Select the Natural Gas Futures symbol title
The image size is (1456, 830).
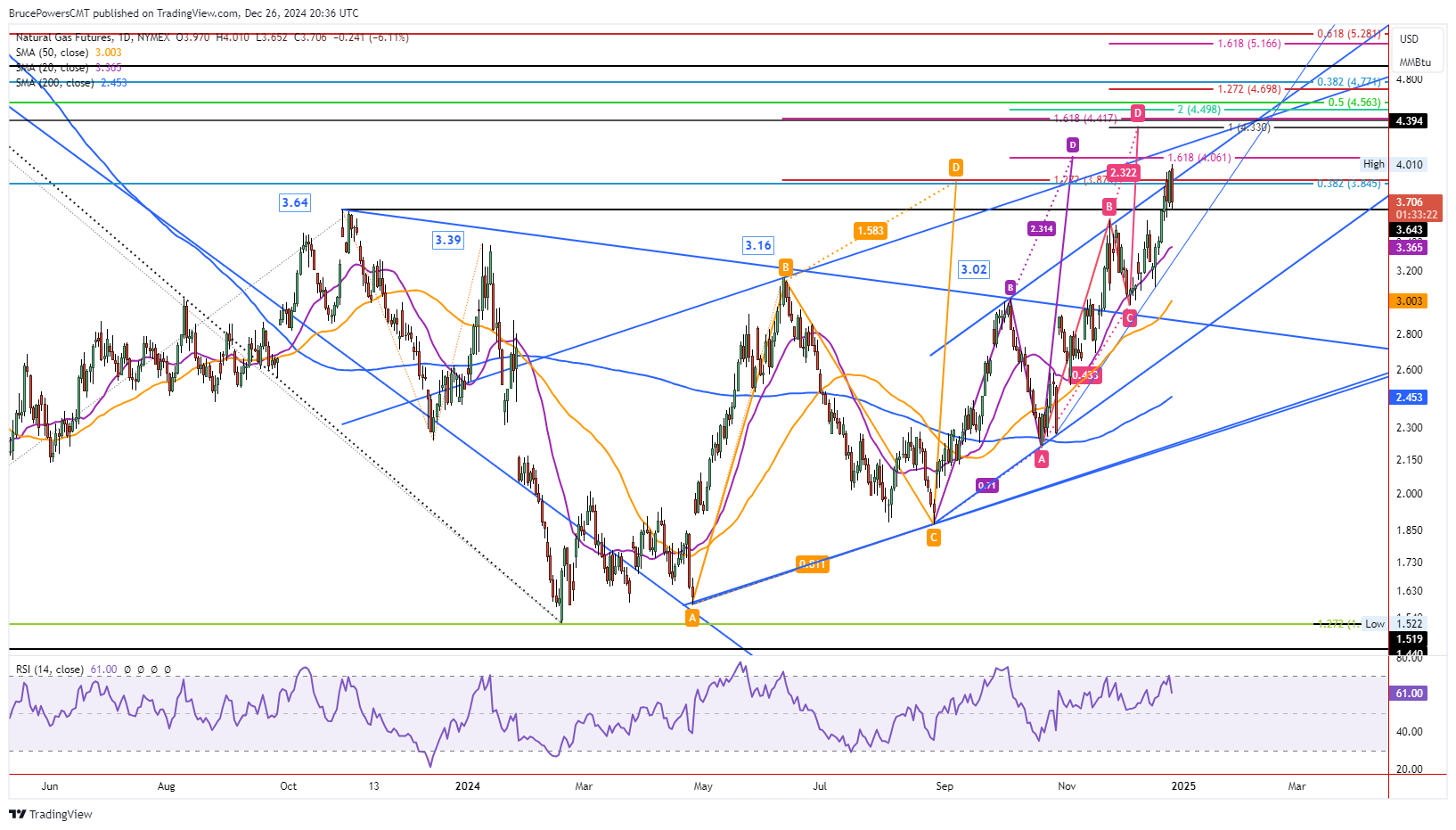tap(64, 37)
